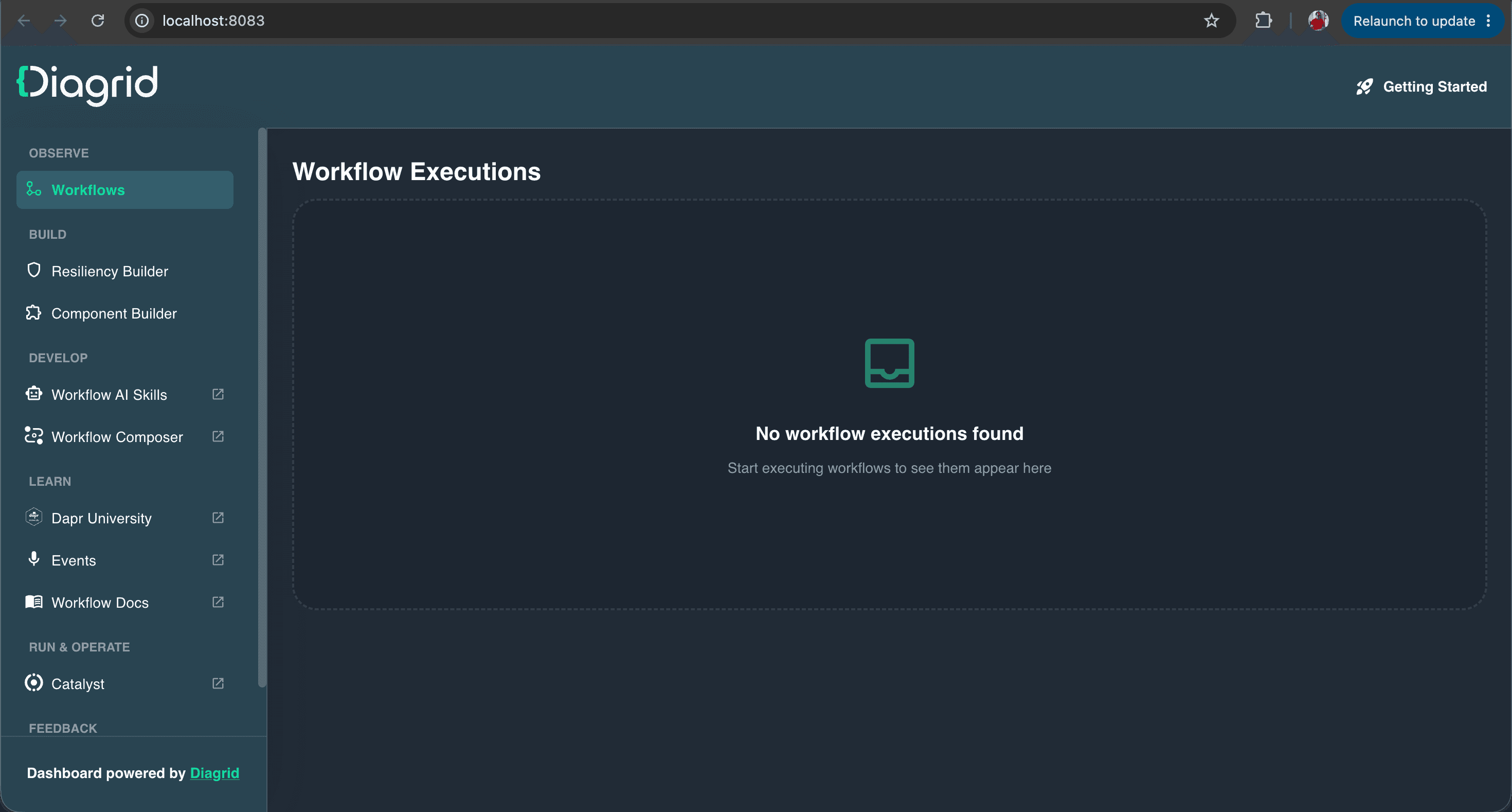Click the Dapr University hexagon icon
The image size is (1512, 812).
point(33,517)
